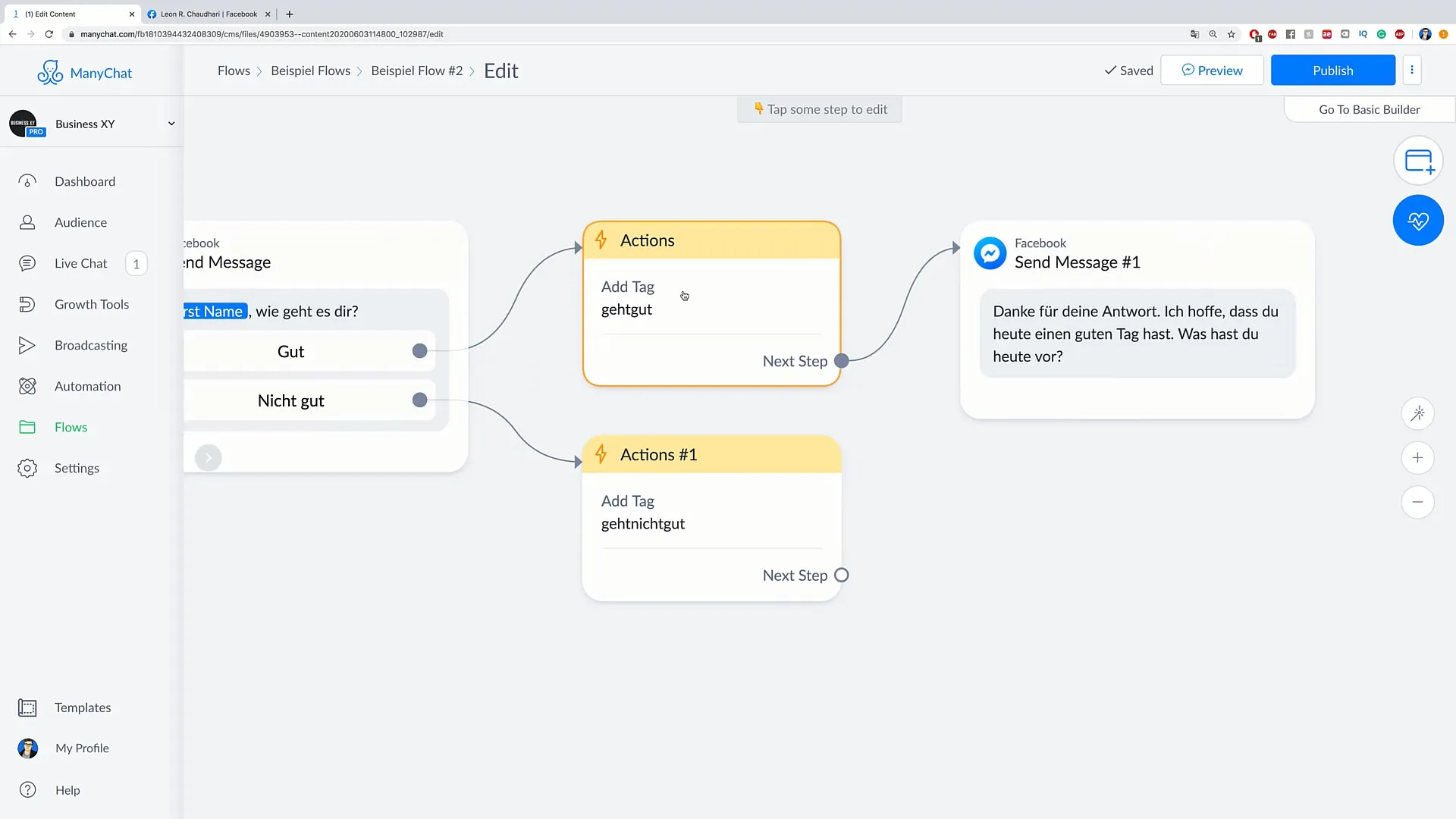Screen dimensions: 1456x819
Task: Expand Beispiel Flows breadcrumb navigation
Action: tap(310, 70)
